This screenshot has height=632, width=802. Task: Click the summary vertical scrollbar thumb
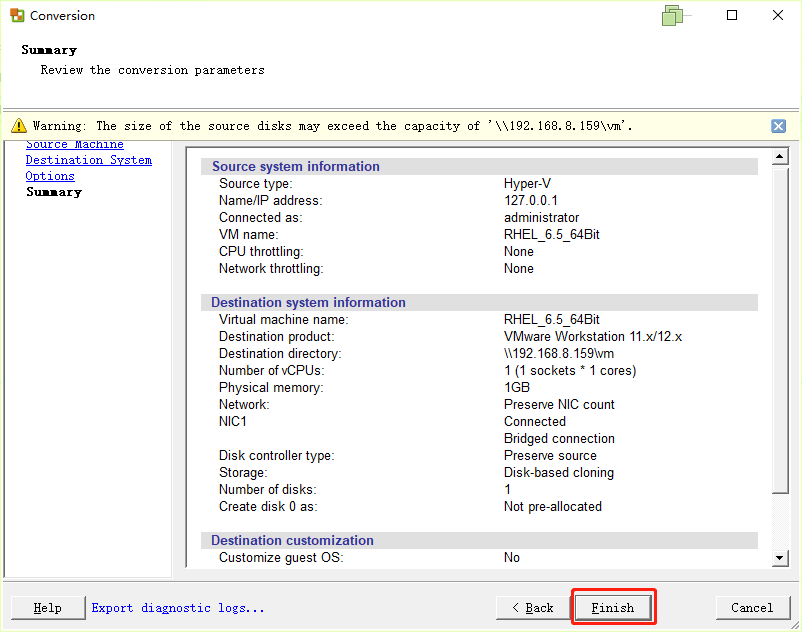coord(780,331)
